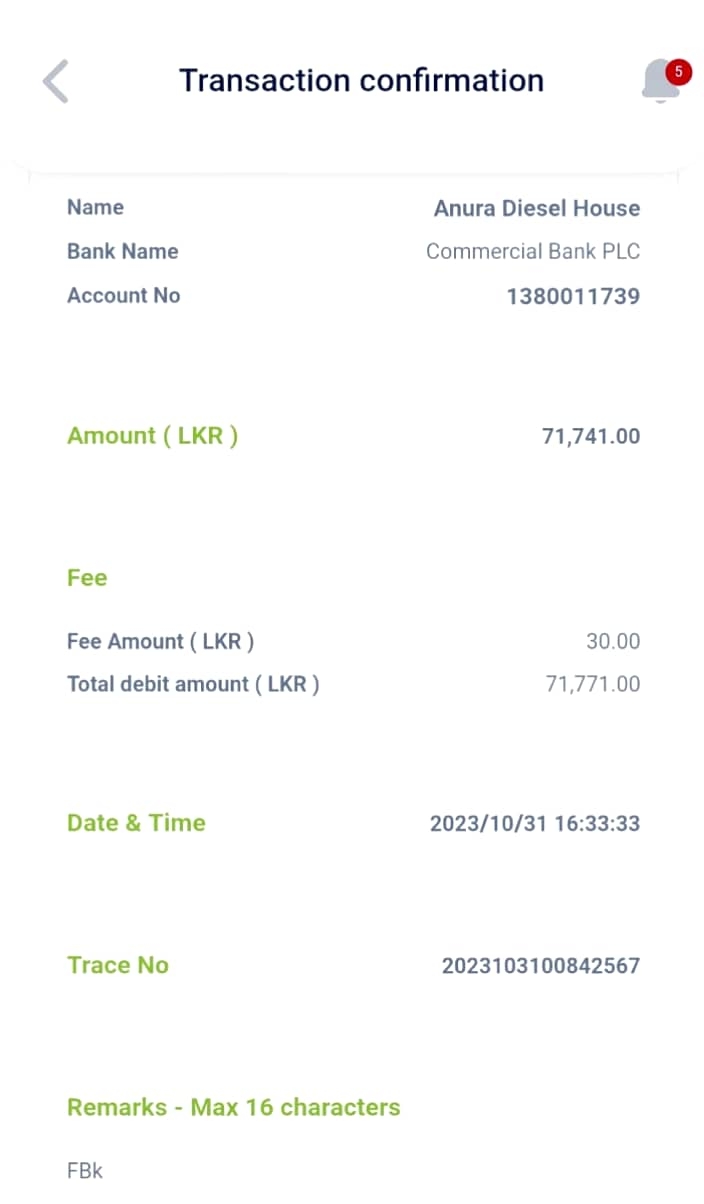
Task: Tap the Transaction confirmation title
Action: pos(361,80)
